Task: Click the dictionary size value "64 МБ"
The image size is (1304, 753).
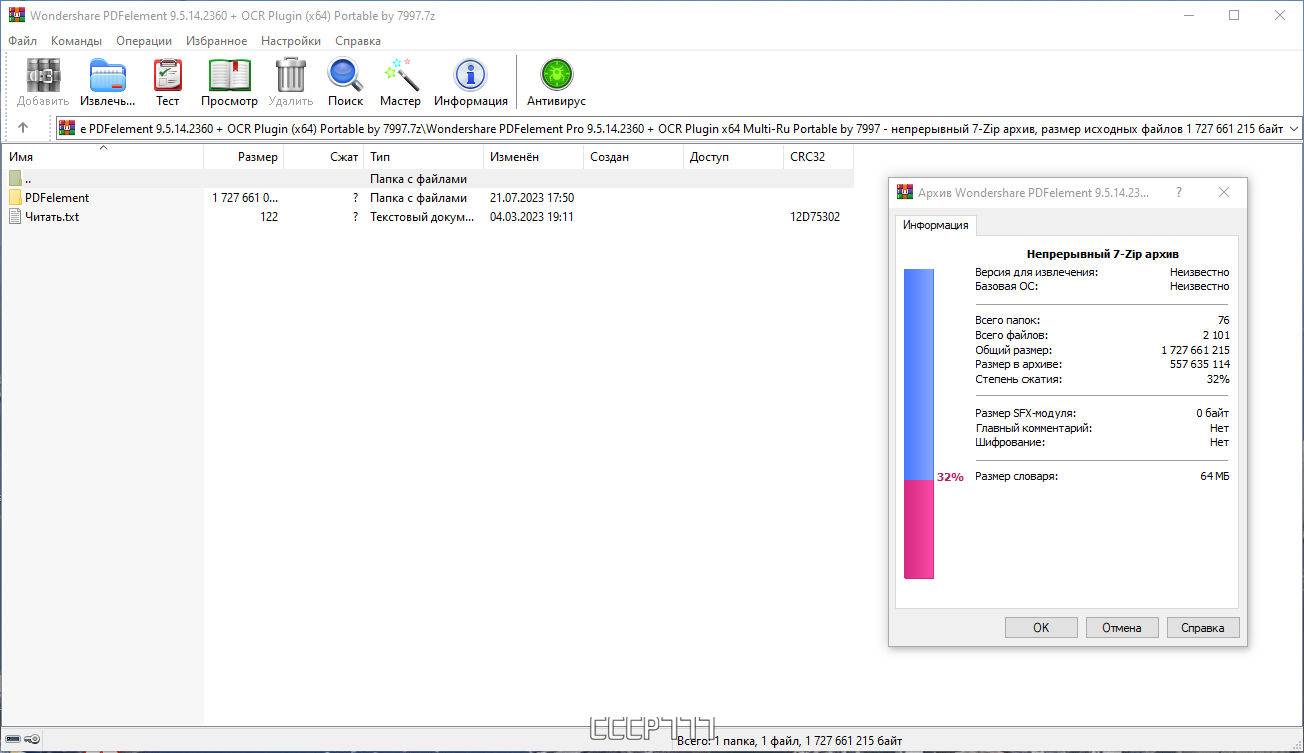Action: [x=1215, y=476]
